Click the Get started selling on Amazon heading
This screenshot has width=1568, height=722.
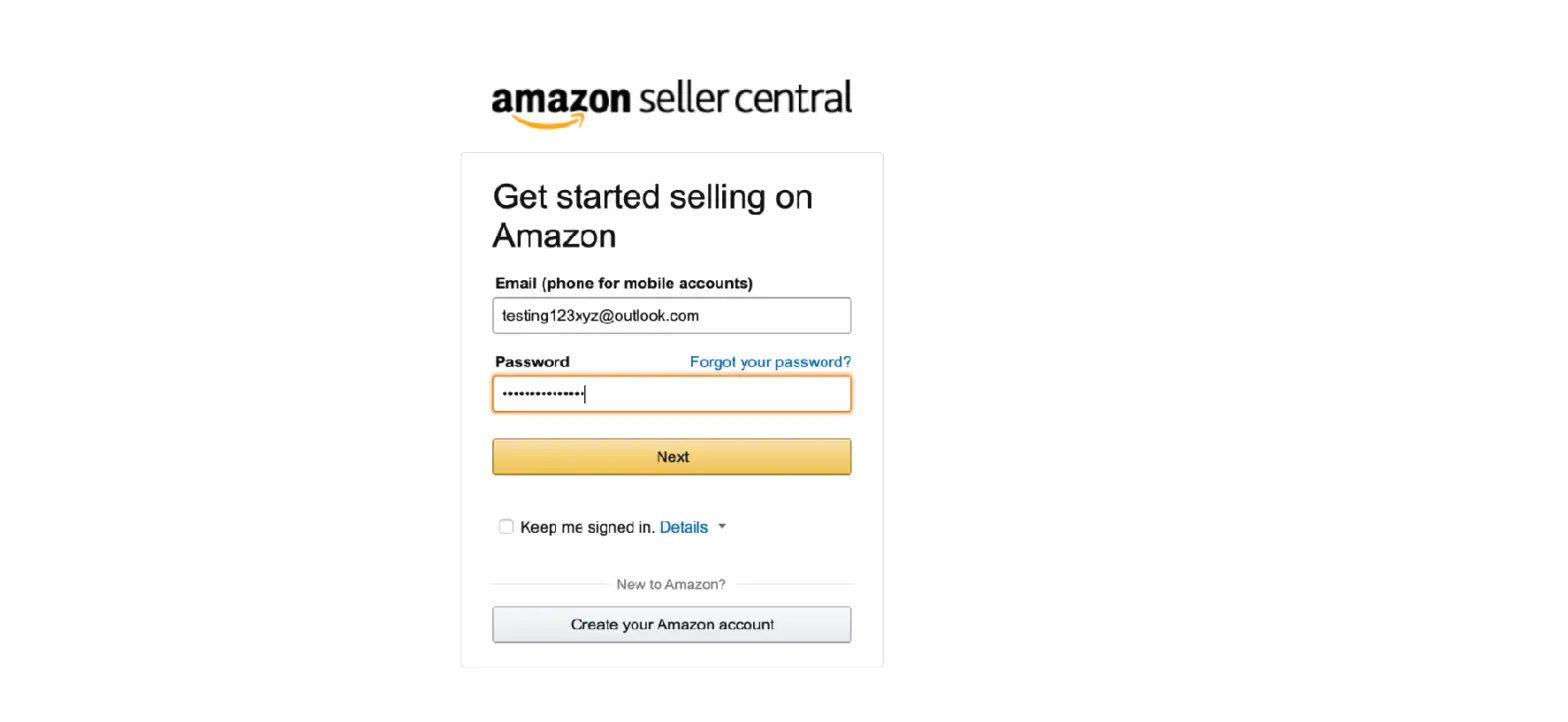click(652, 215)
